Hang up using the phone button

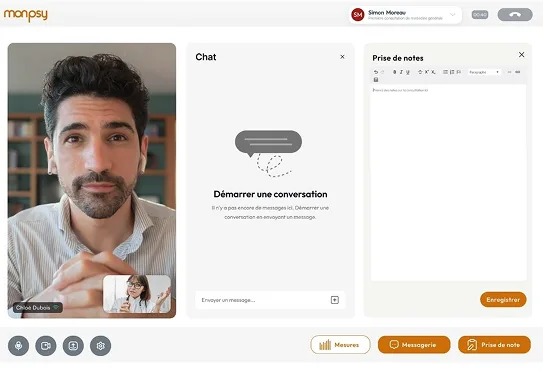[515, 15]
